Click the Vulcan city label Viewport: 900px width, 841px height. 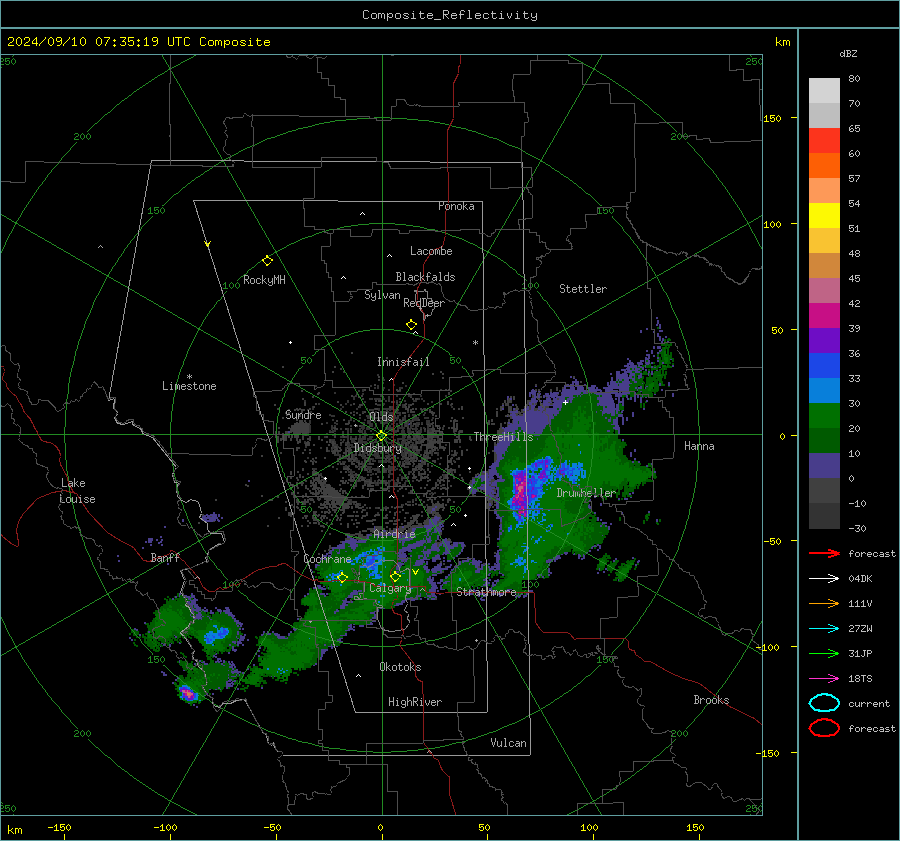pyautogui.click(x=508, y=743)
